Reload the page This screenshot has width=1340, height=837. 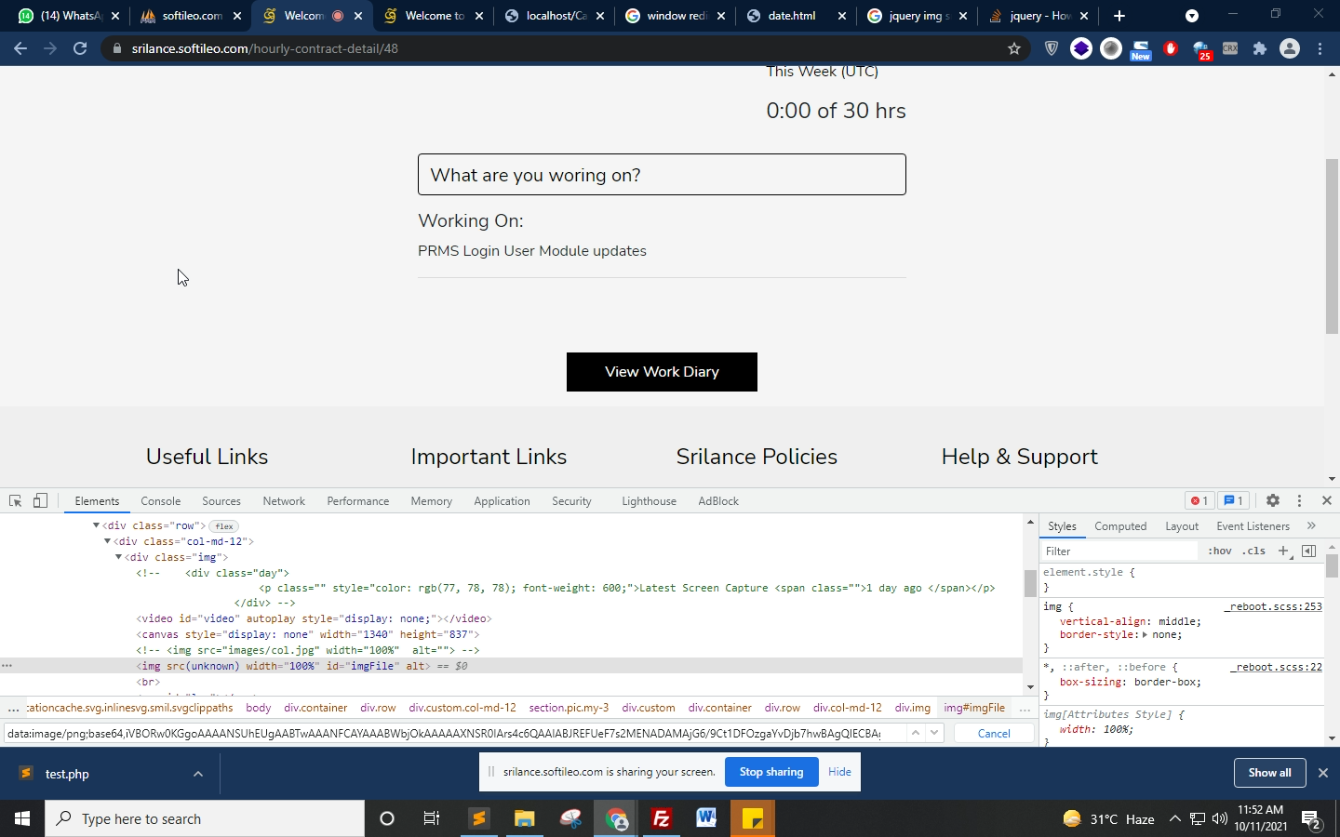click(x=80, y=48)
